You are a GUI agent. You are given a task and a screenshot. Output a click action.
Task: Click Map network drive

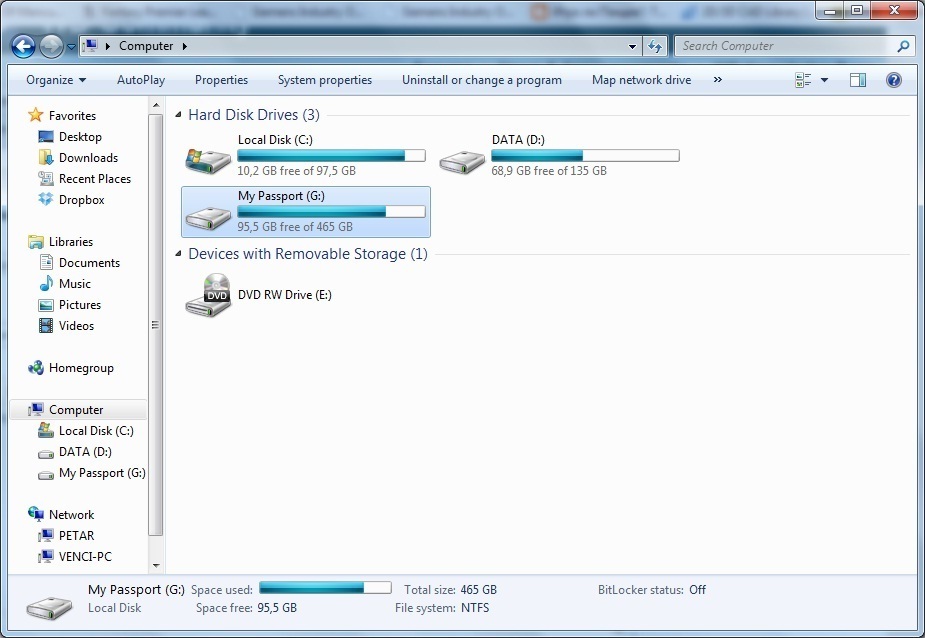pos(642,80)
